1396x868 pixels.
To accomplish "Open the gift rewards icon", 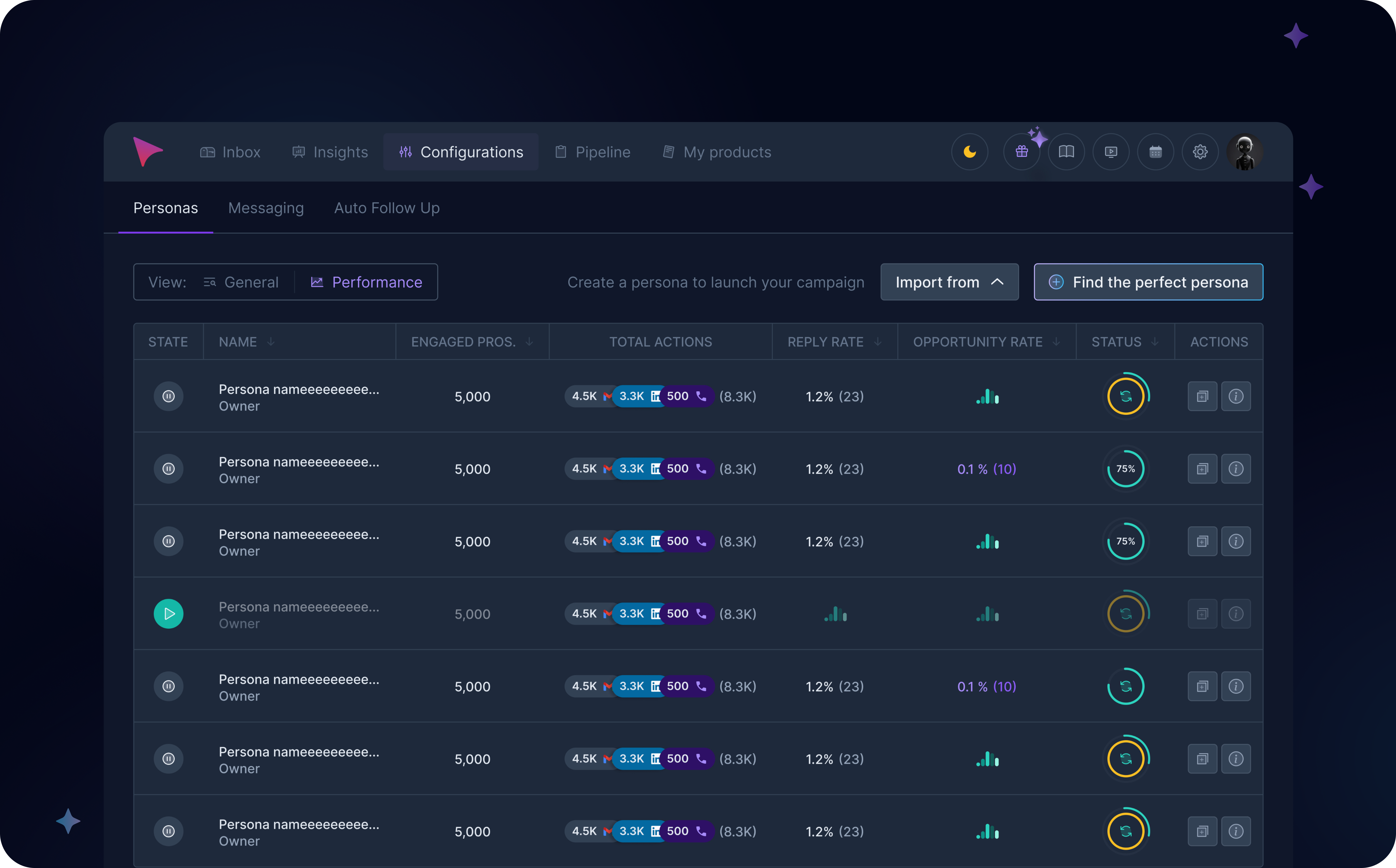I will (1022, 152).
